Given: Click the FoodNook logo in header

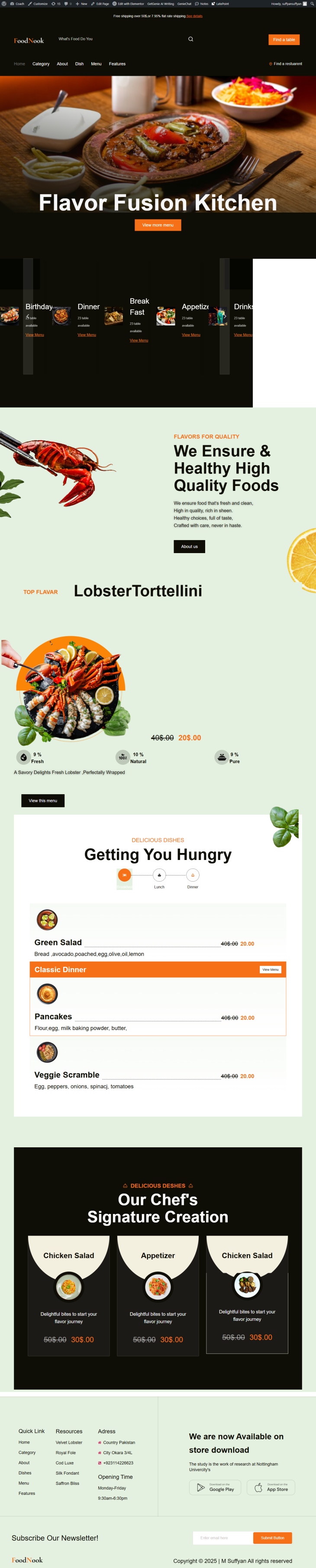Looking at the screenshot, I should (29, 41).
